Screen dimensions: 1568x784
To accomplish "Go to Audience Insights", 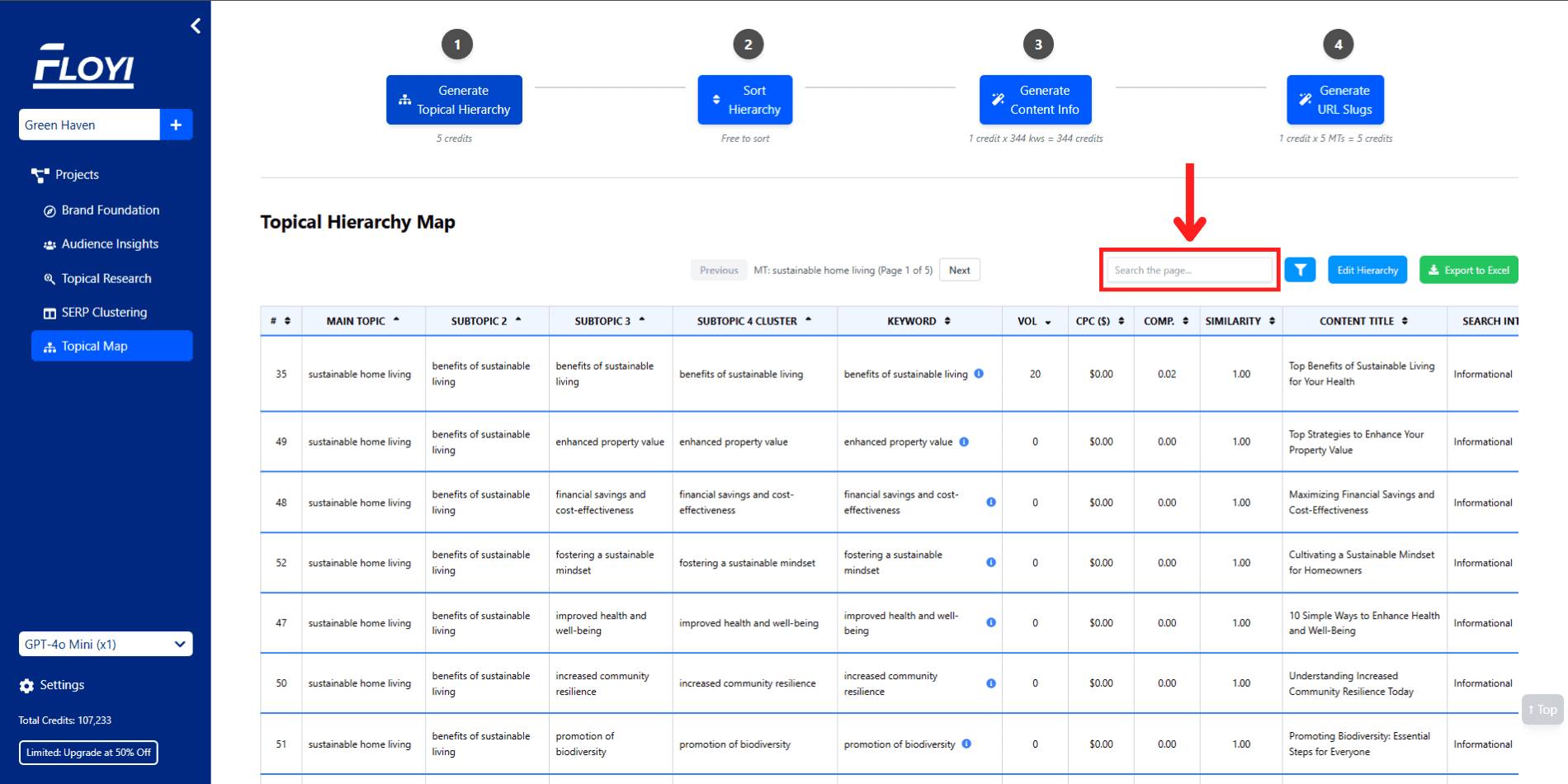I will point(101,244).
